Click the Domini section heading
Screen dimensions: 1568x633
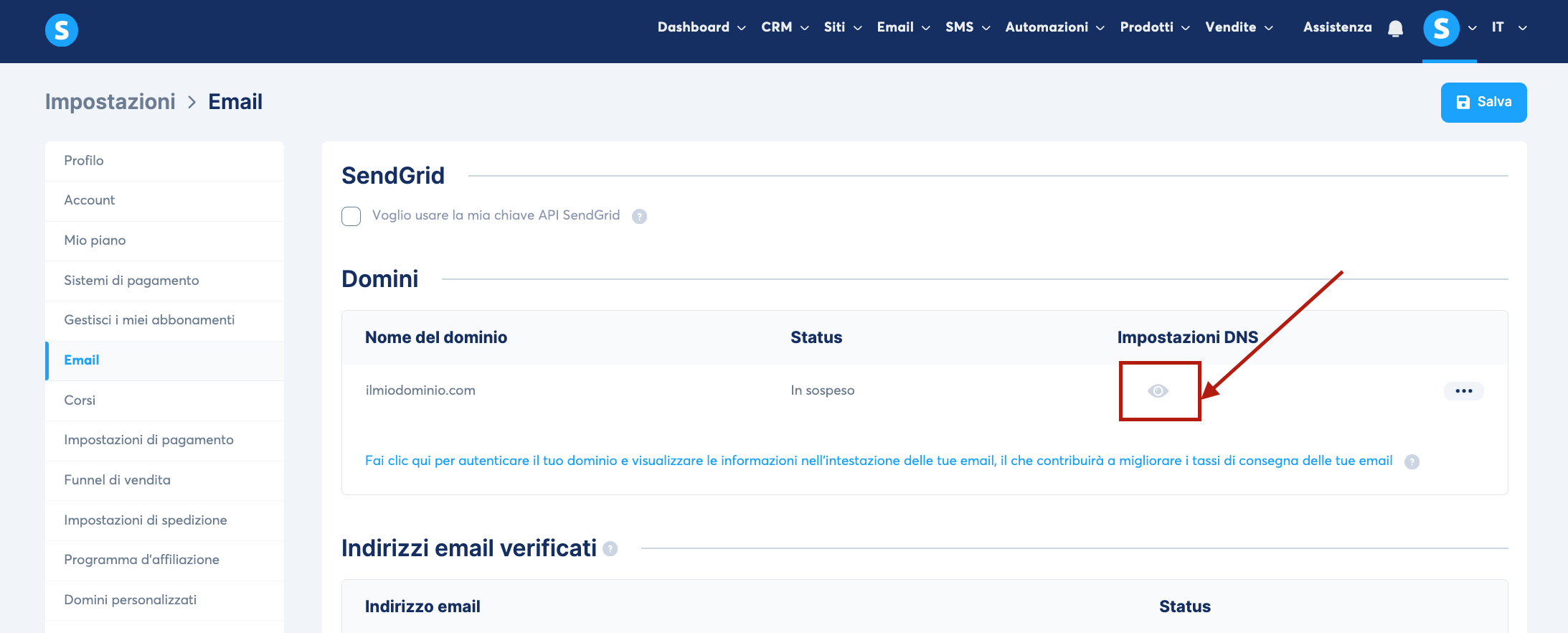pos(379,279)
